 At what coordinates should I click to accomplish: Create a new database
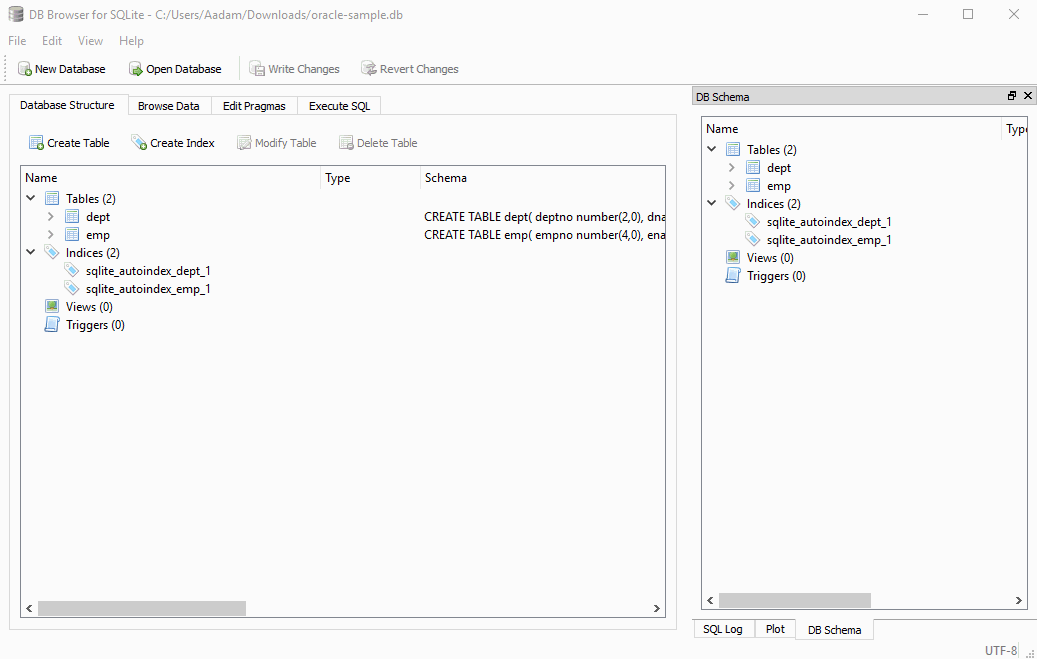click(x=62, y=68)
